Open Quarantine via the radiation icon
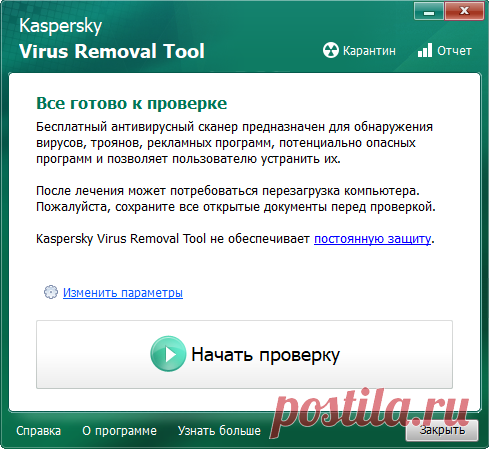This screenshot has height=449, width=489. (330, 51)
